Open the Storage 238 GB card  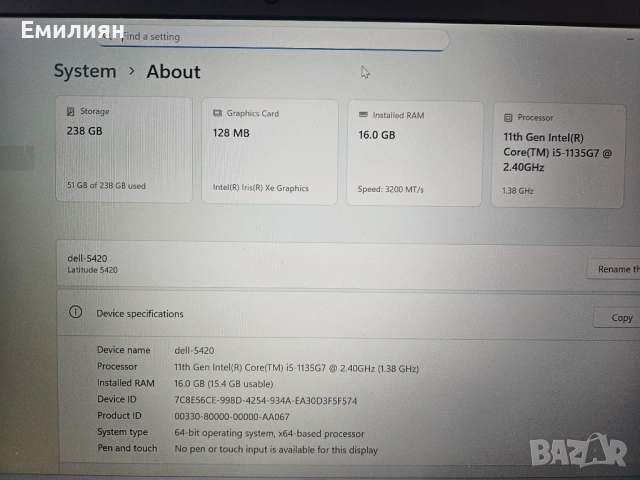tap(124, 149)
